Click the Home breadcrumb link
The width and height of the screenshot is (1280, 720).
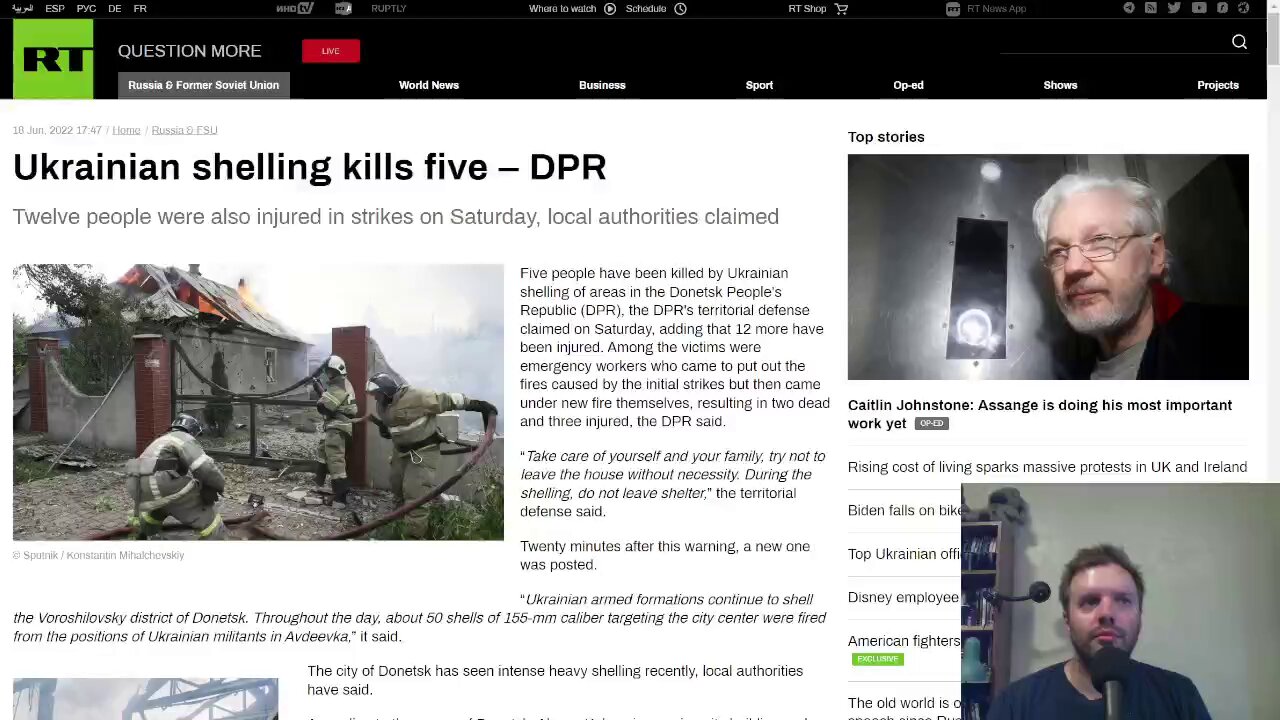pyautogui.click(x=126, y=130)
